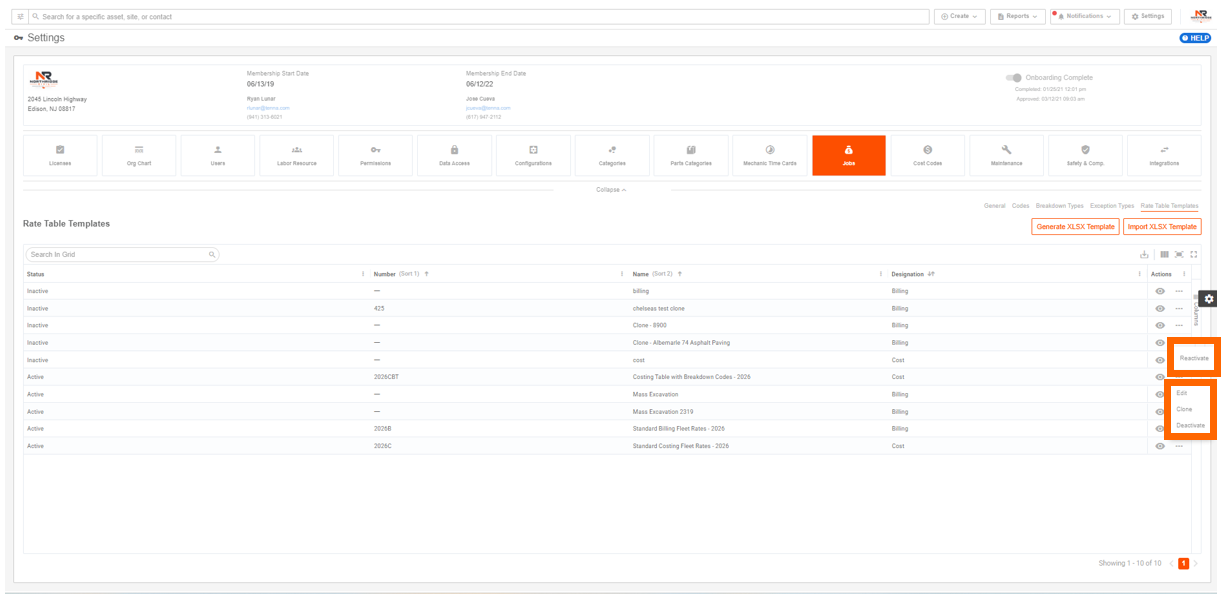Click eye icon for Standard Costing Fleet Rates
The image size is (1222, 594).
coord(1160,446)
